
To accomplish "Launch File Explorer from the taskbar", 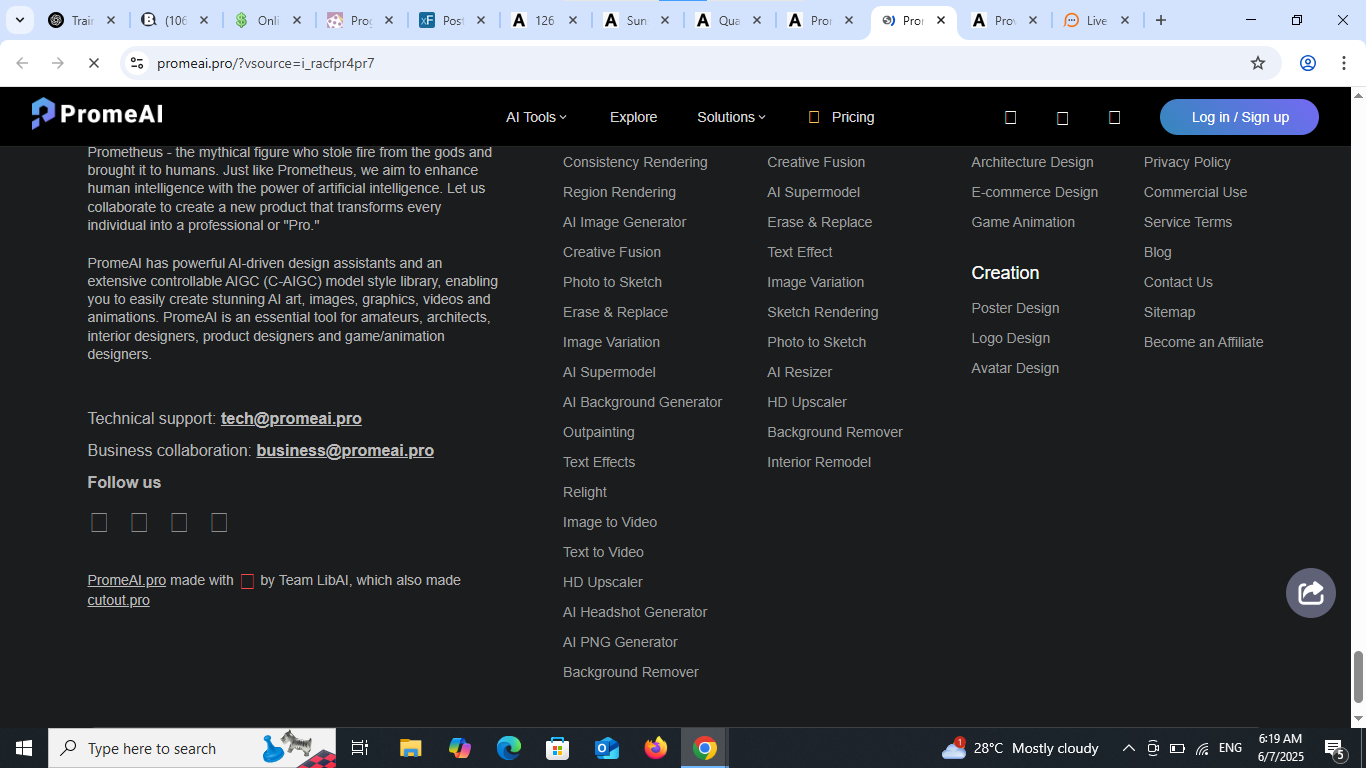I will (x=410, y=748).
